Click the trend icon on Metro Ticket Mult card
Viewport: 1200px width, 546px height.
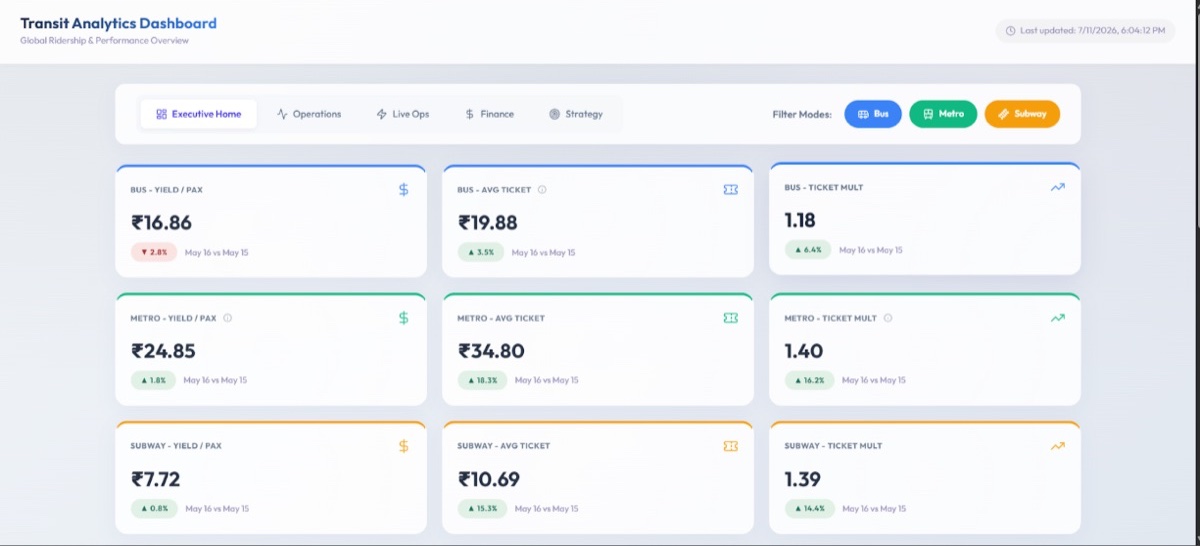coord(1058,318)
